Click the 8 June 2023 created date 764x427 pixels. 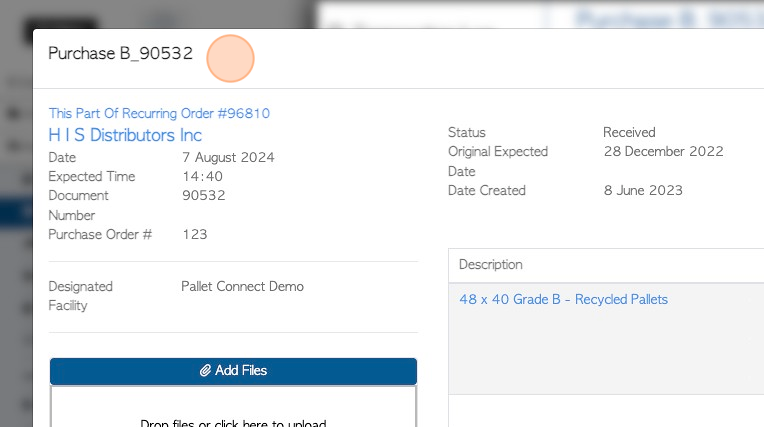click(643, 190)
